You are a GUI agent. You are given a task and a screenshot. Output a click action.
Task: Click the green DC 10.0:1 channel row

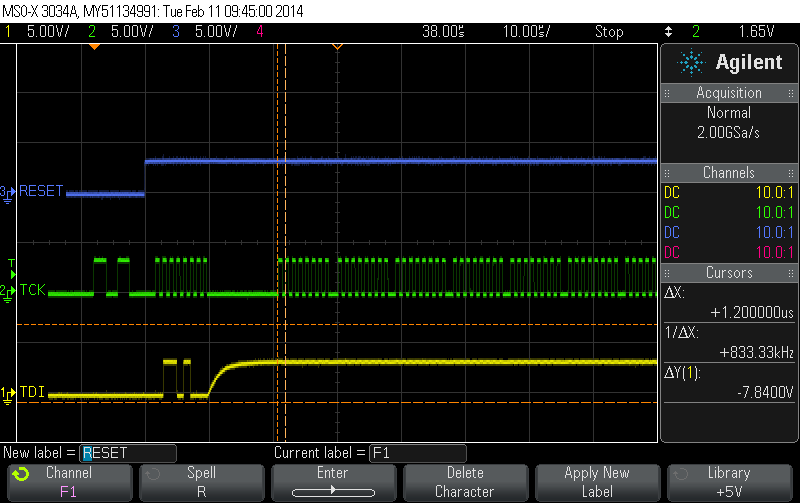pos(729,212)
